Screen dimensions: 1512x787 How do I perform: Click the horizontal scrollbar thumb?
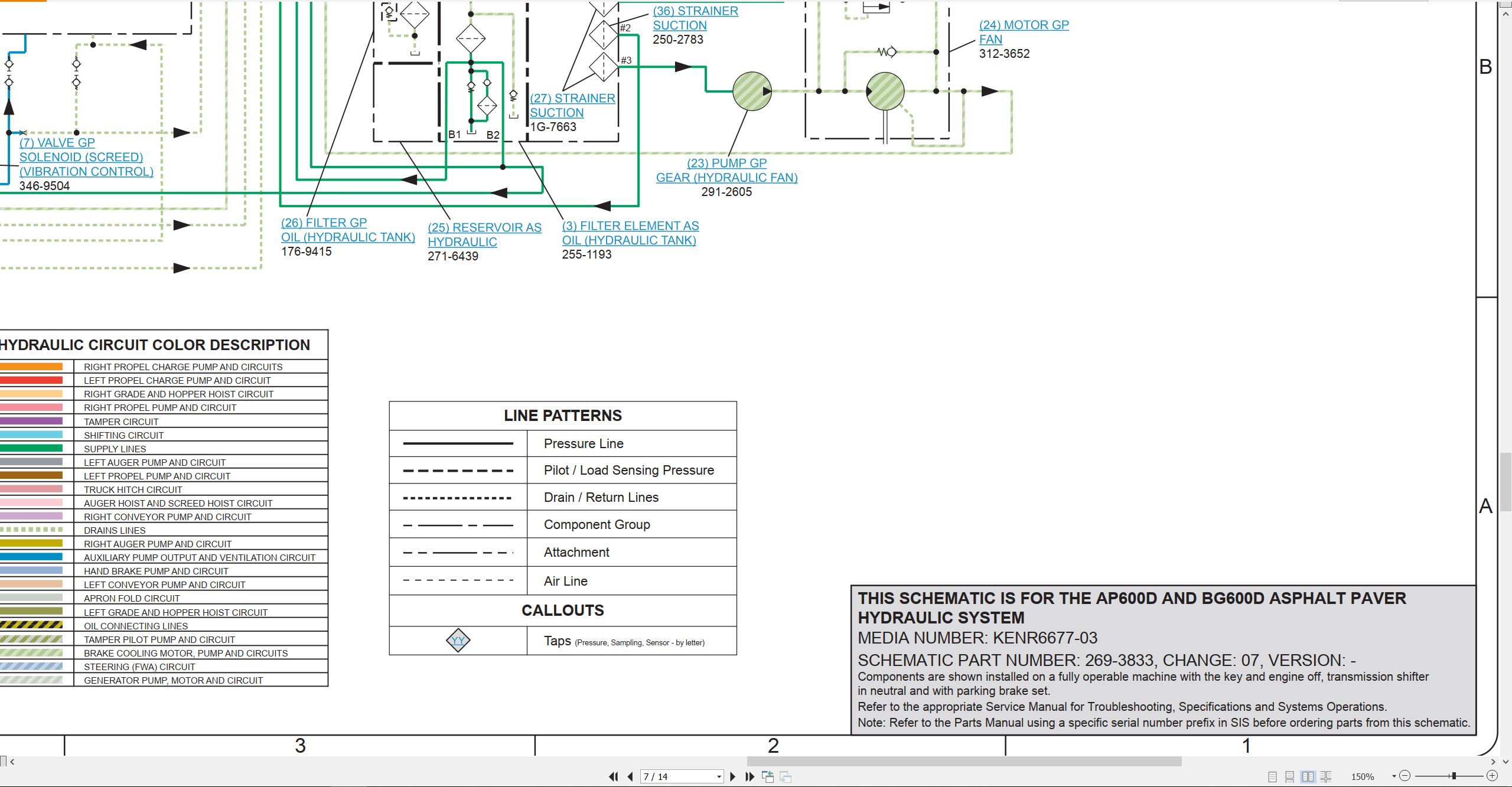coord(964,762)
